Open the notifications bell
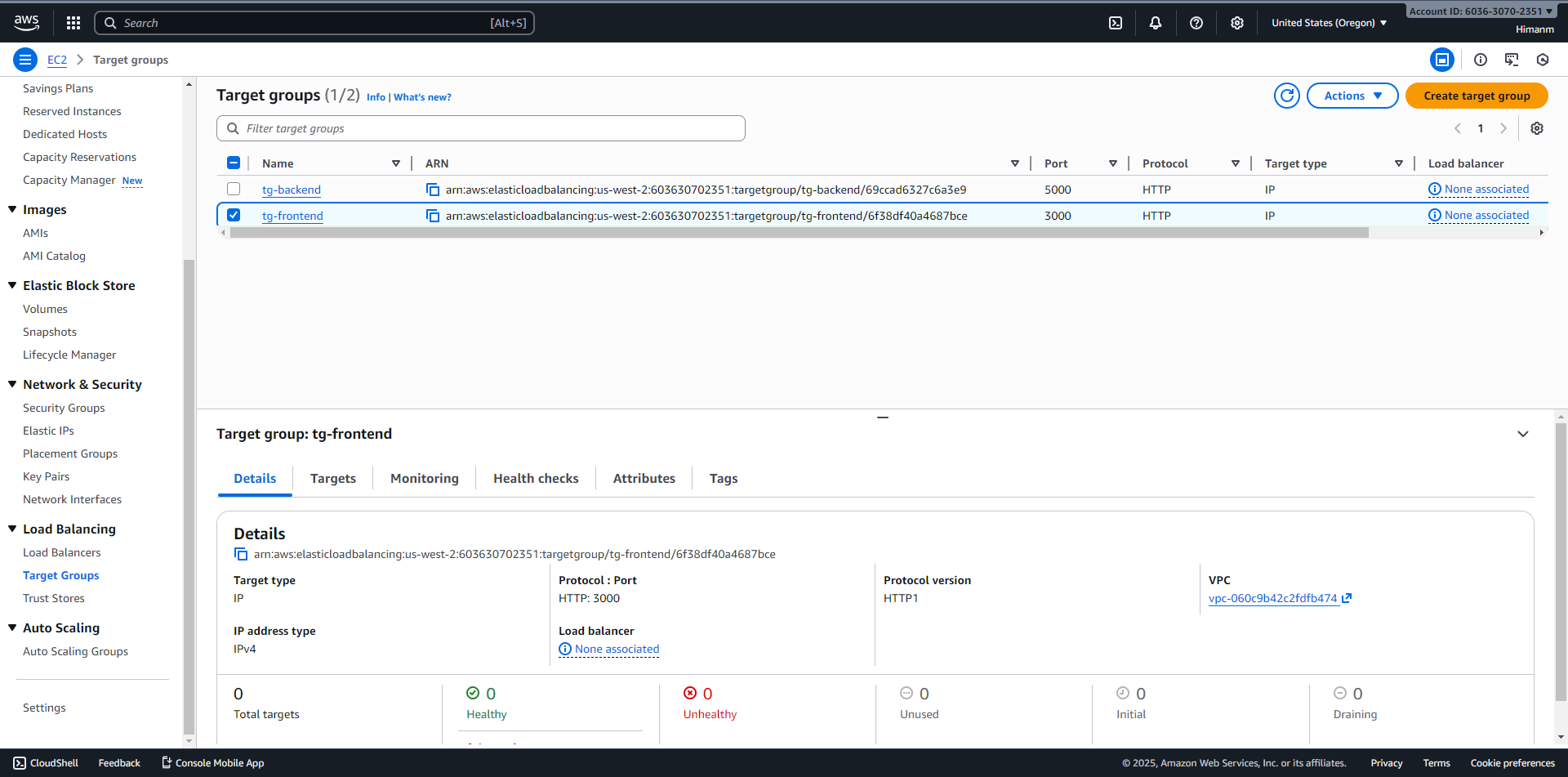This screenshot has width=1568, height=777. click(1156, 23)
